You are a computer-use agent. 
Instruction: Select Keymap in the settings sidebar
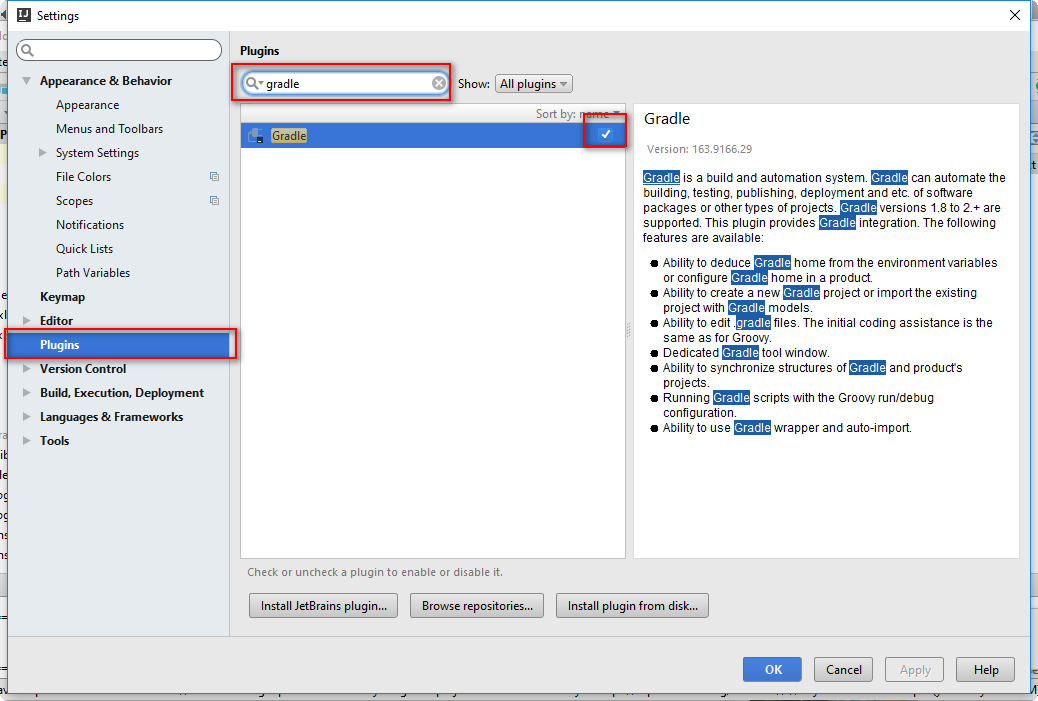60,296
